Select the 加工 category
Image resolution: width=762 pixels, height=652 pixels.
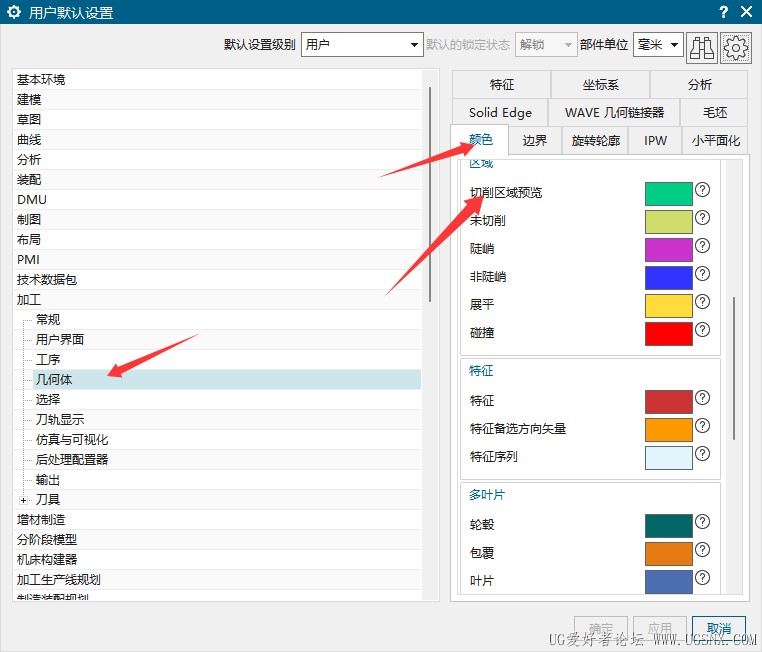pyautogui.click(x=217, y=300)
